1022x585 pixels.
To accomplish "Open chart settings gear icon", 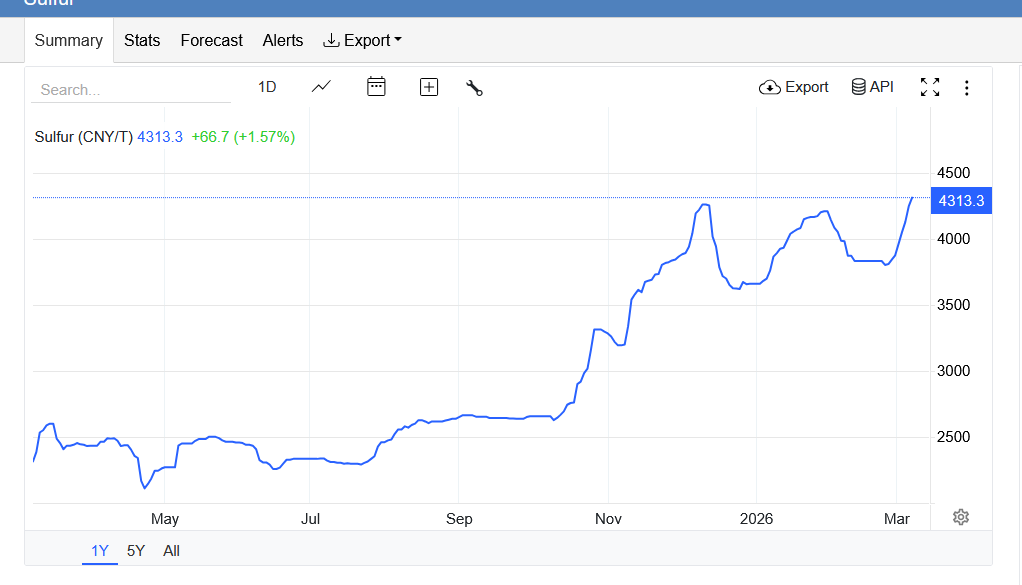I will pos(961,517).
